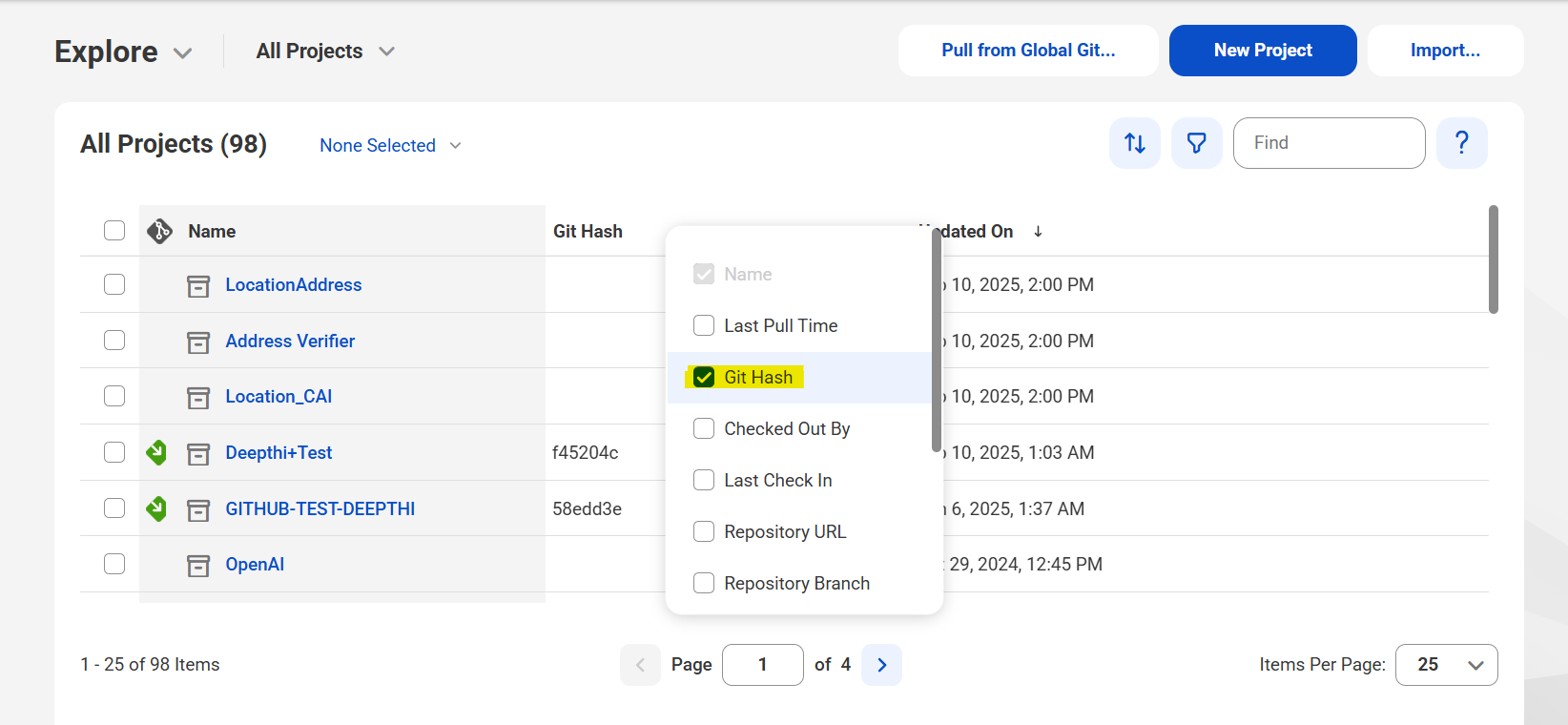The image size is (1568, 725).
Task: Click the git hash 58edd3e cell
Action: 587,509
